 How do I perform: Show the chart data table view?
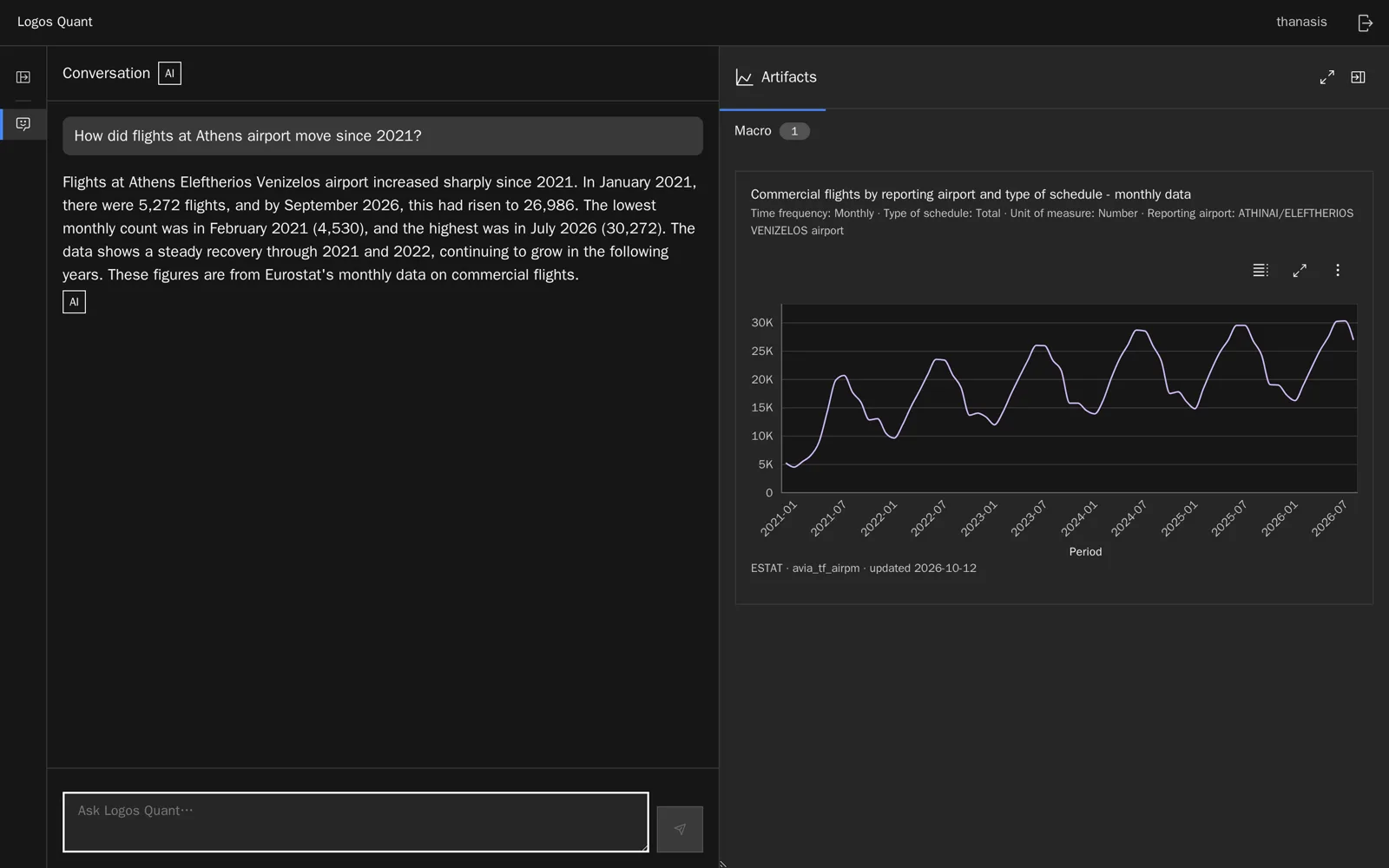(x=1261, y=270)
